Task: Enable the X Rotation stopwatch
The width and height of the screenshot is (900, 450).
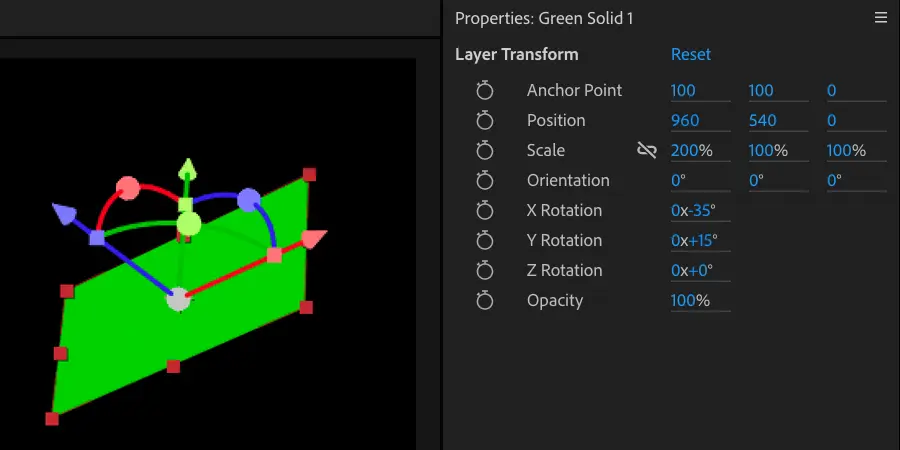Action: click(x=485, y=211)
